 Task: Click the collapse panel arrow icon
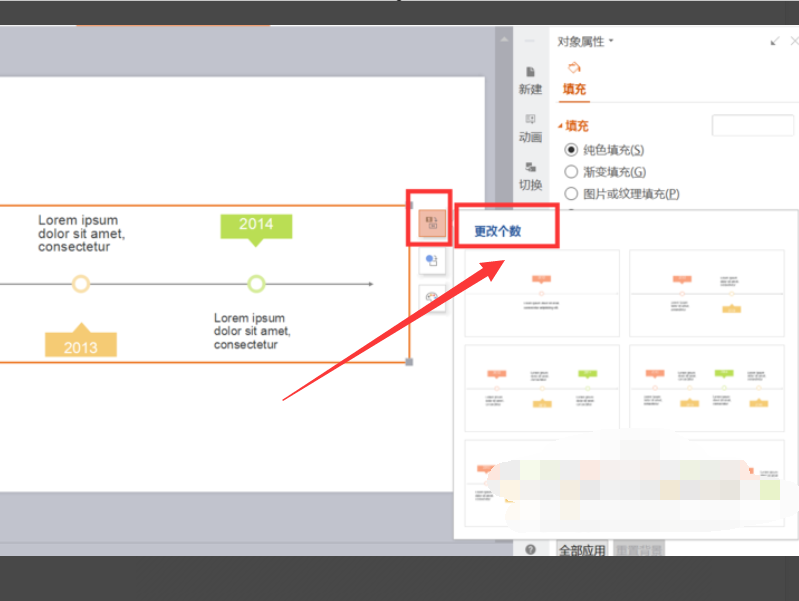(x=775, y=41)
